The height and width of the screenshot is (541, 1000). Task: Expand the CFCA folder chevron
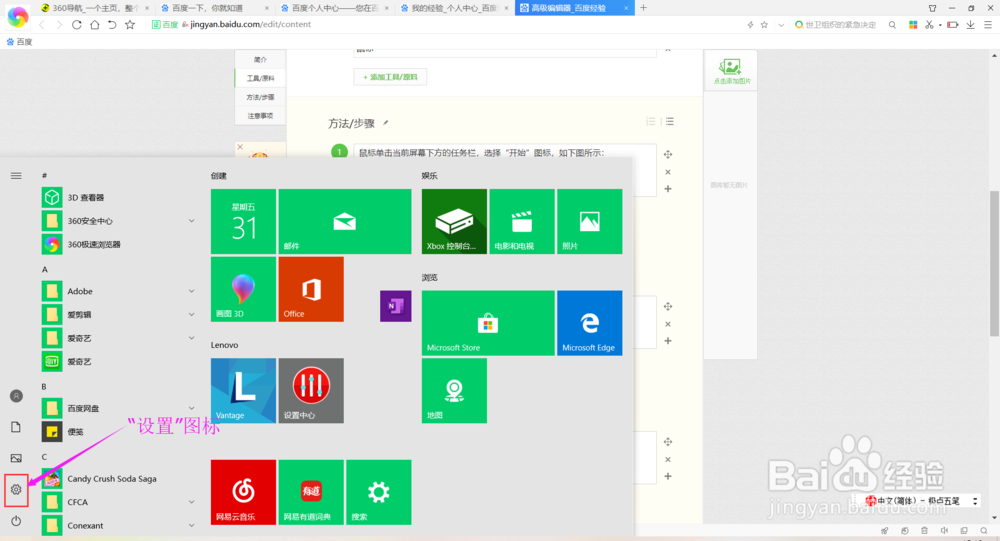pyautogui.click(x=191, y=502)
